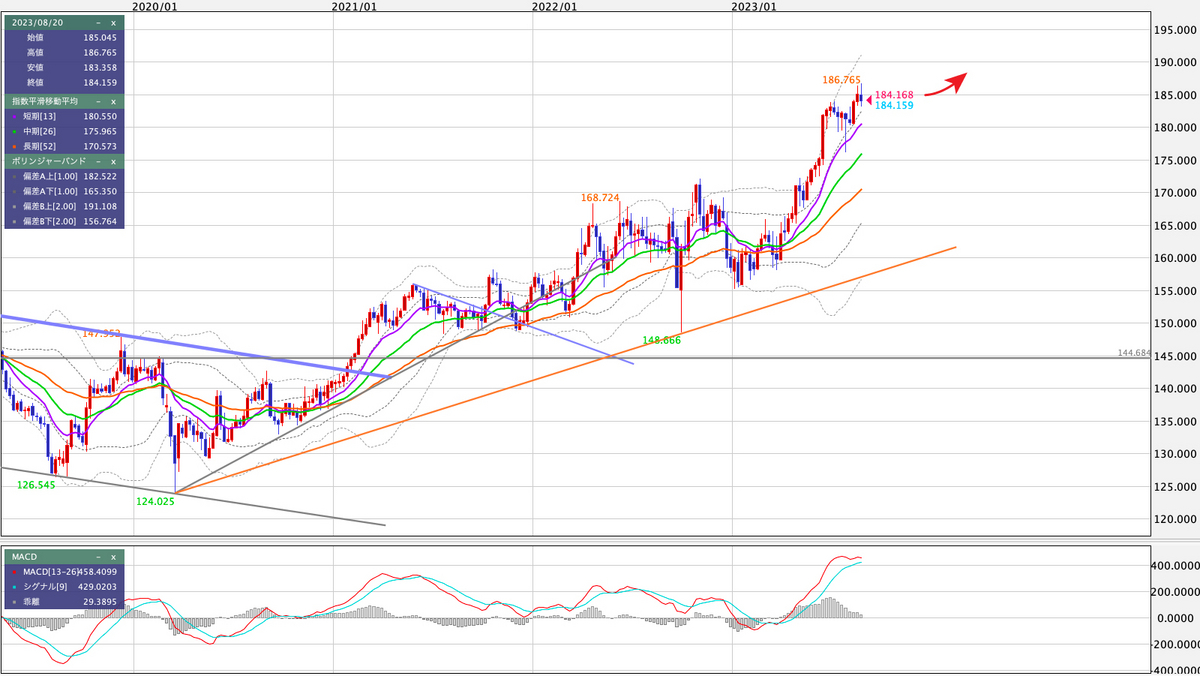
Task: Close the MACD legend panel
Action: [113, 556]
